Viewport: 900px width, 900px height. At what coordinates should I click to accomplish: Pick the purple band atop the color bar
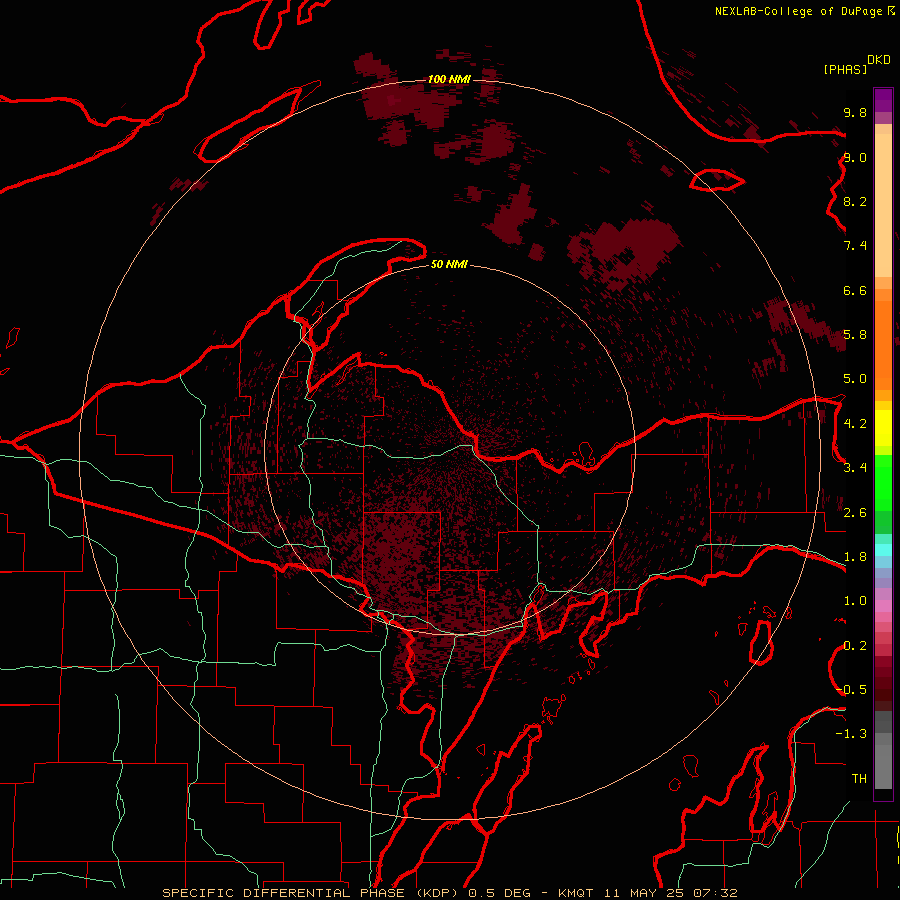[883, 100]
